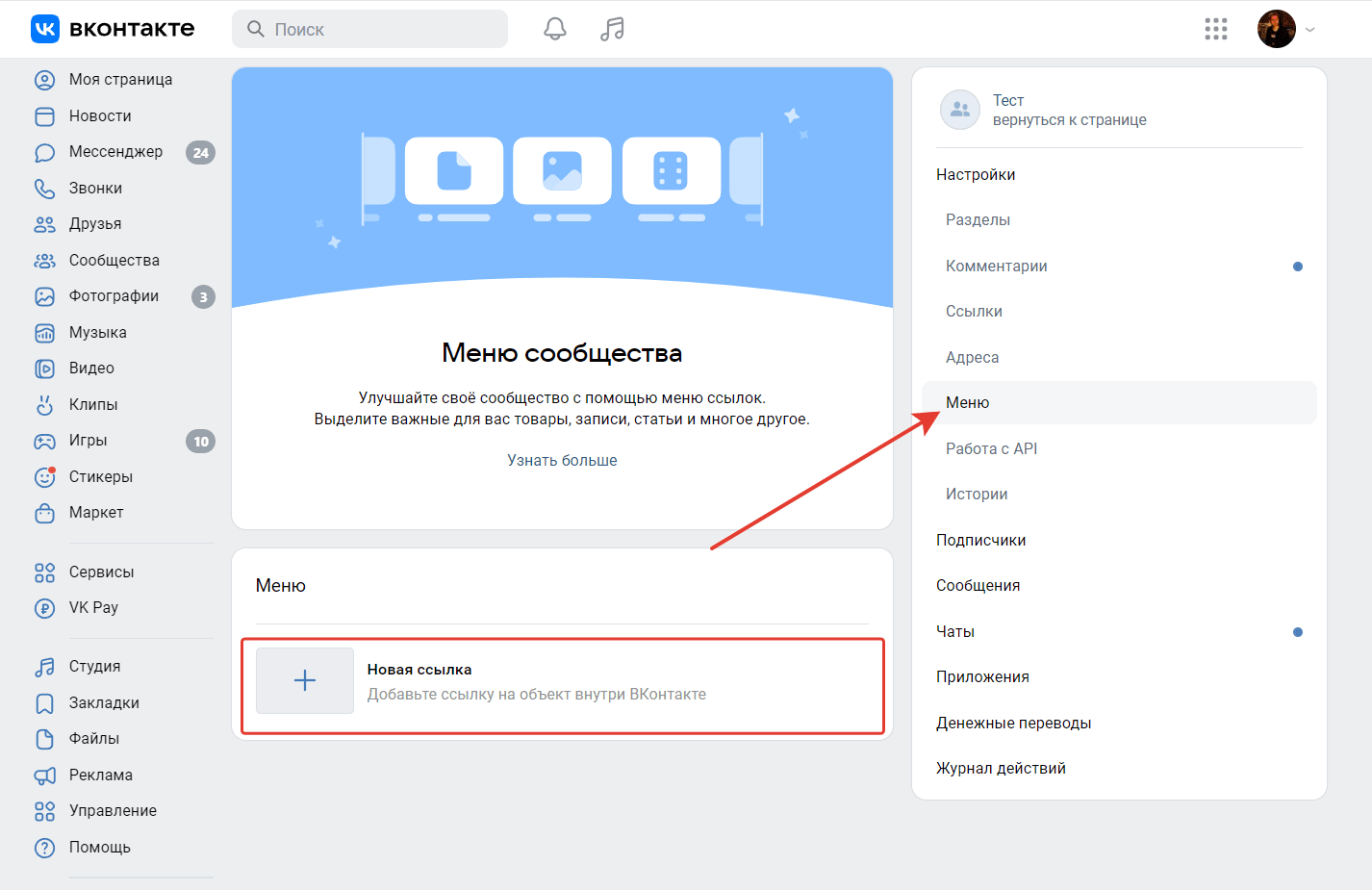Image resolution: width=1372 pixels, height=890 pixels.
Task: Click the Игры gamepad icon
Action: (x=45, y=441)
